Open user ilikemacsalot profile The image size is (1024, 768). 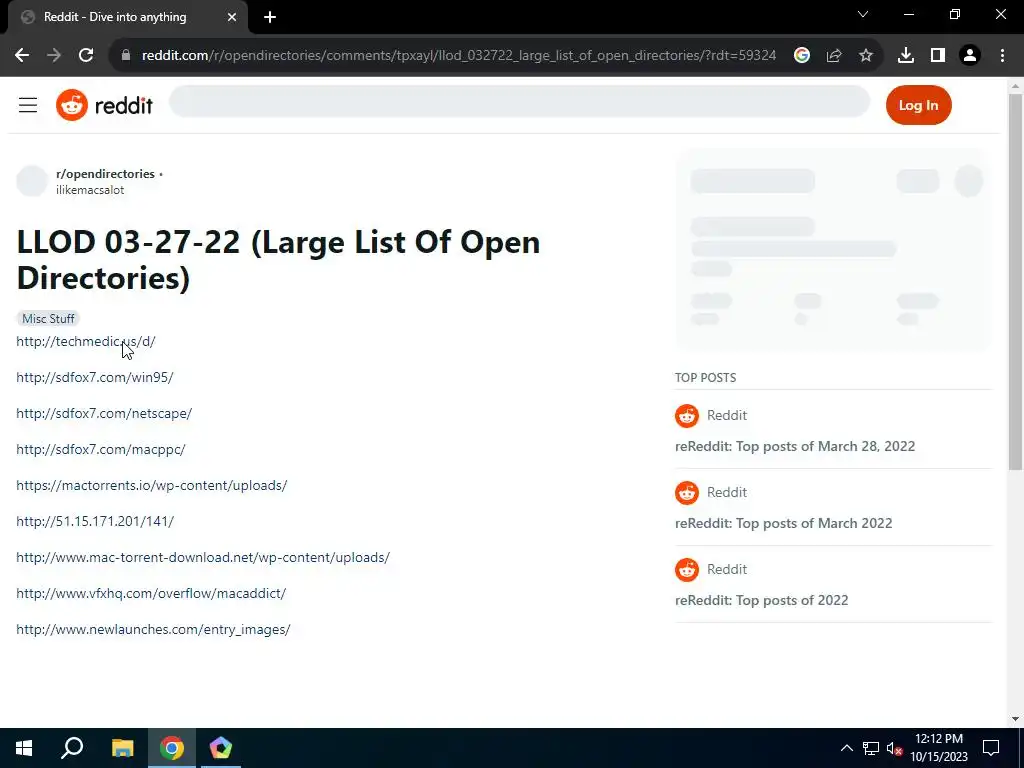click(x=90, y=190)
